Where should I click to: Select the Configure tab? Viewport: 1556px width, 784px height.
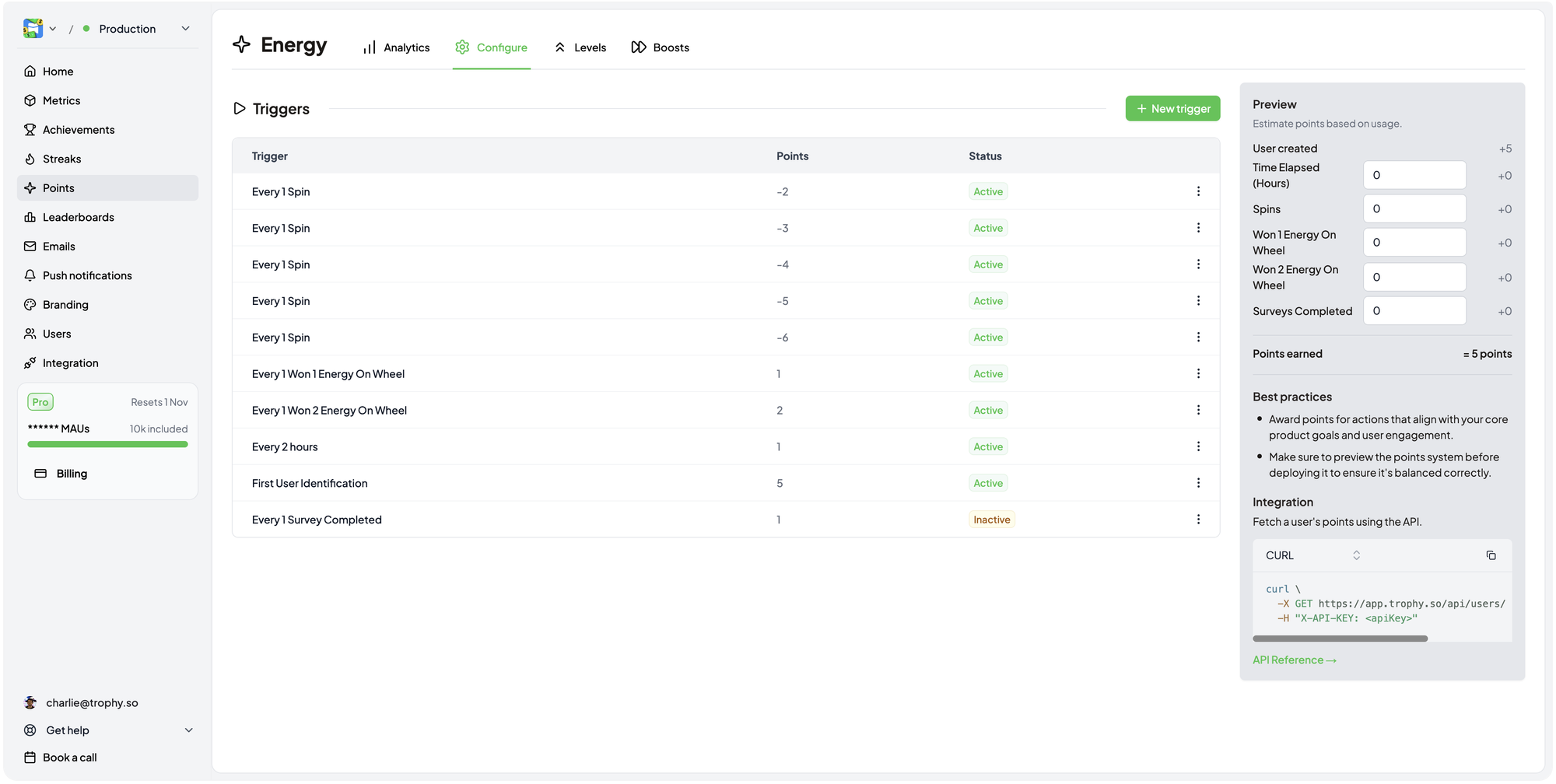(492, 47)
